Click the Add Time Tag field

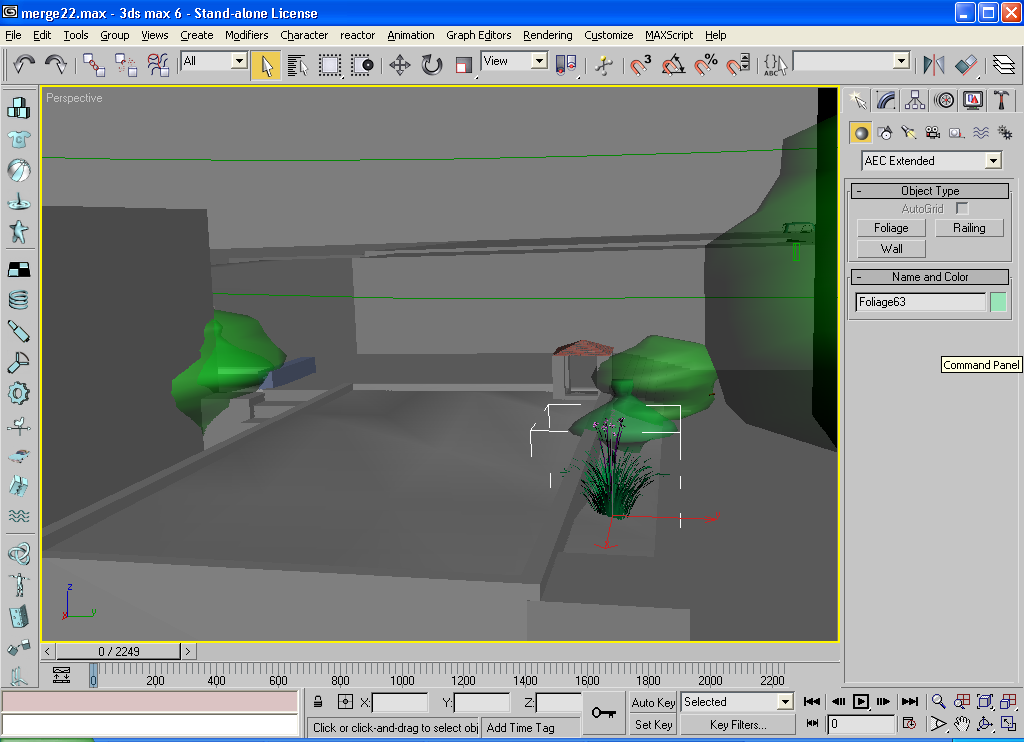point(531,728)
